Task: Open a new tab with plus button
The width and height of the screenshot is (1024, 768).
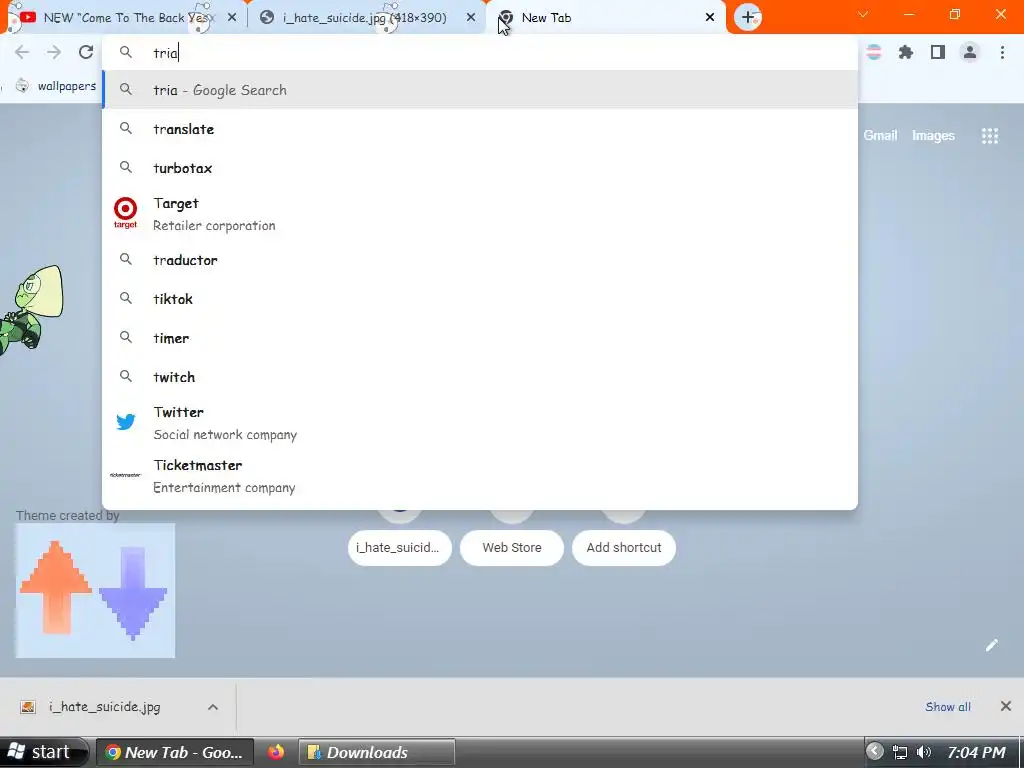Action: click(x=748, y=18)
